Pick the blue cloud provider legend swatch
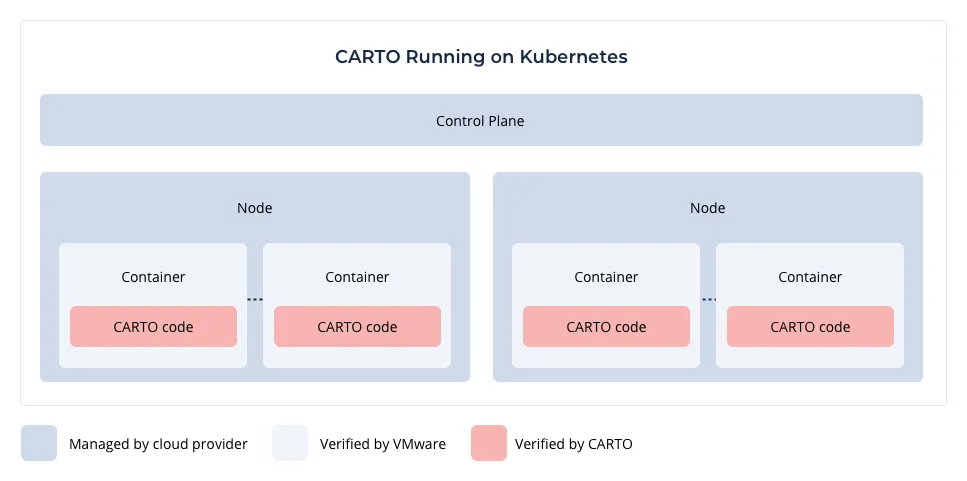967x481 pixels. (39, 443)
